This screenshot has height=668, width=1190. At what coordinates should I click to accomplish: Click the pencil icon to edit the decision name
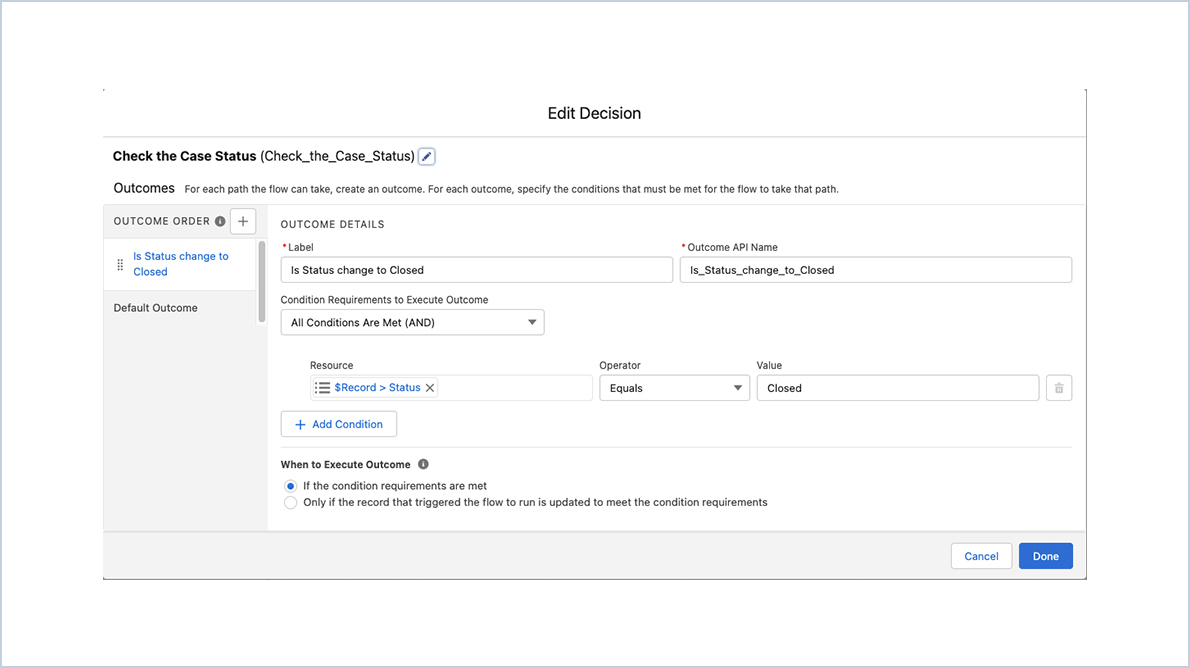point(426,156)
